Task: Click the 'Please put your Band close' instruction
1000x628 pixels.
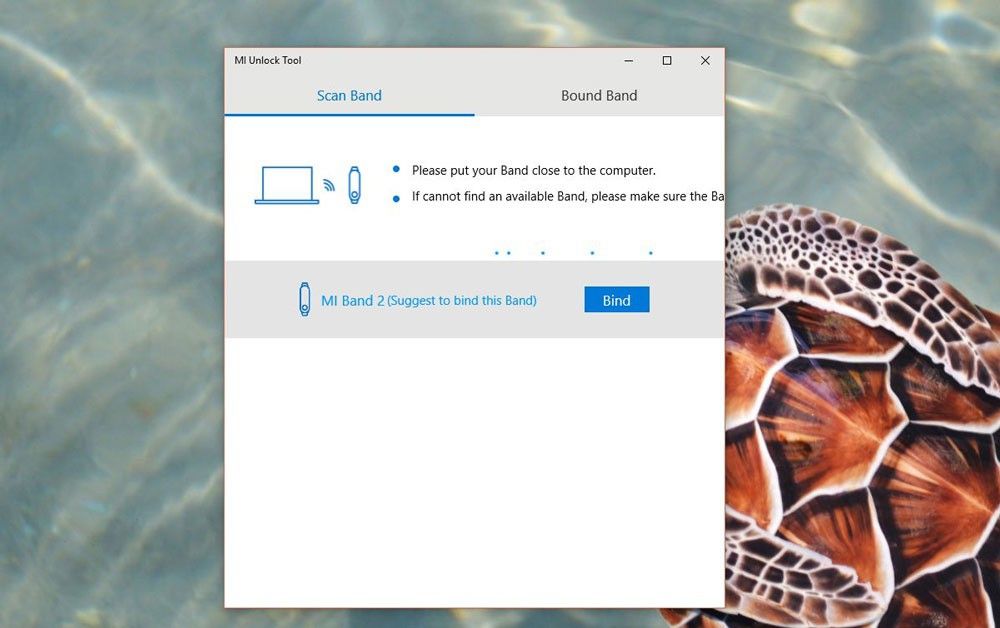Action: point(534,170)
